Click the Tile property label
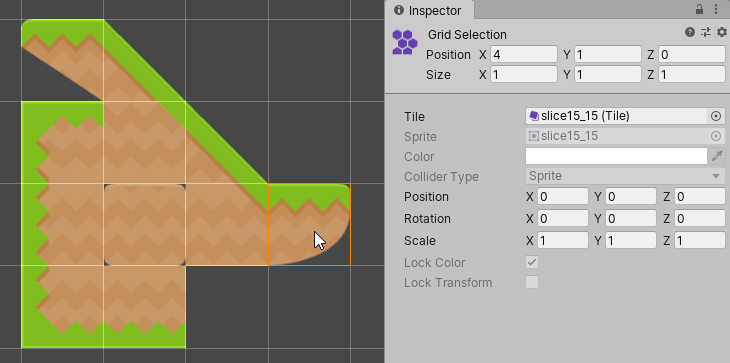The image size is (730, 363). [x=414, y=116]
